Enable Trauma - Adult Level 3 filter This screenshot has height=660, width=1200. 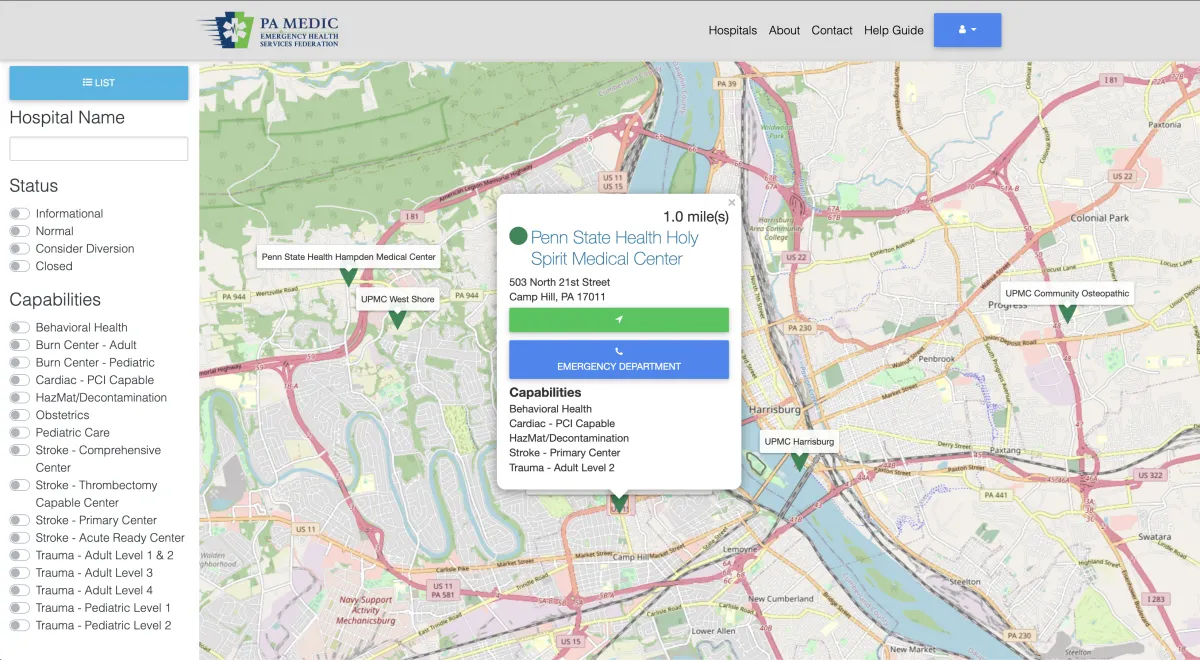point(19,573)
